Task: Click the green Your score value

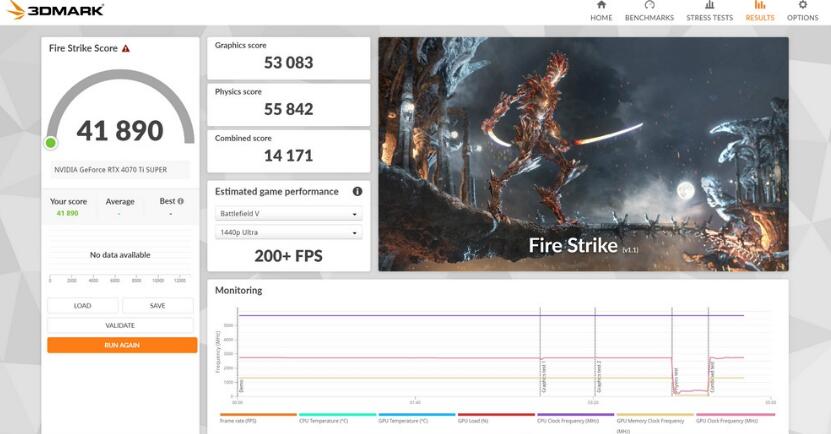Action: (67, 213)
